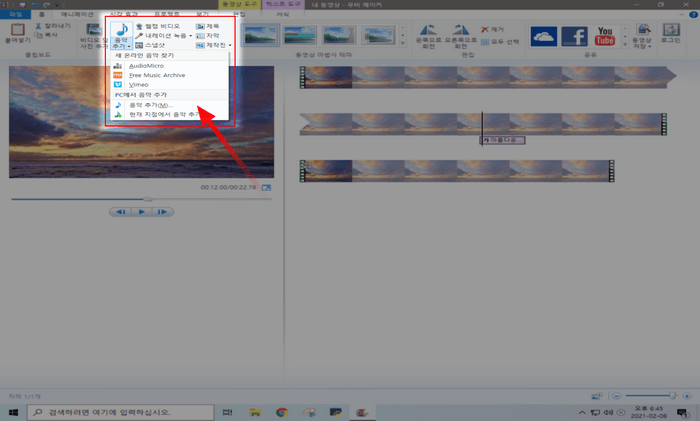
Task: Share movie to OneDrive cloud
Action: pyautogui.click(x=543, y=36)
